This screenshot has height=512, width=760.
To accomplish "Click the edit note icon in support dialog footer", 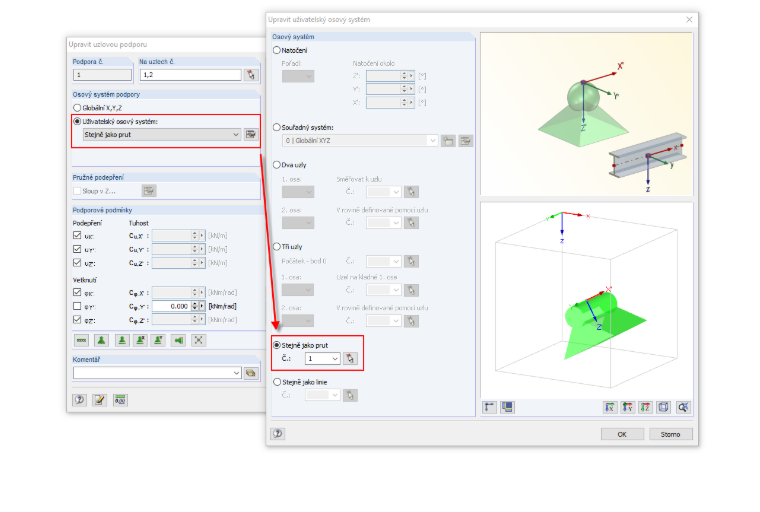I will point(99,400).
